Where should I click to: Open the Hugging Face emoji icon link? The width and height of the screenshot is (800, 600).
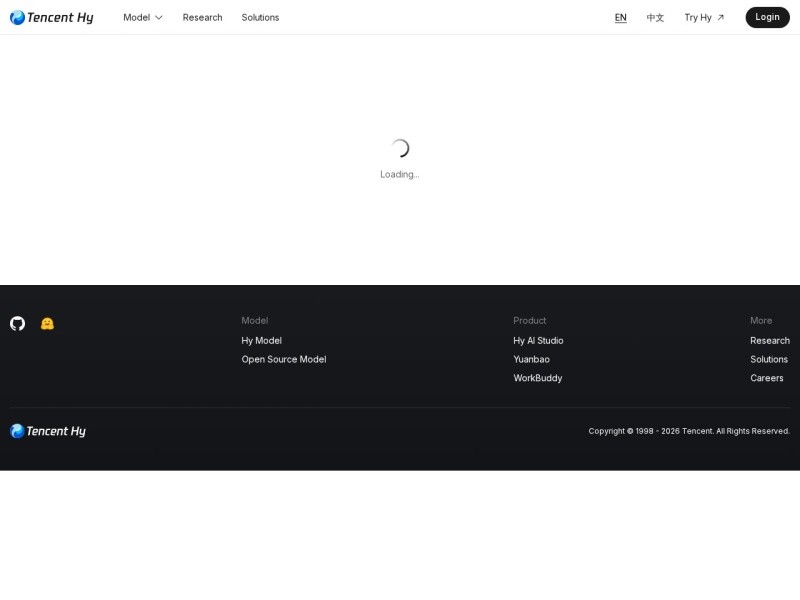click(47, 323)
